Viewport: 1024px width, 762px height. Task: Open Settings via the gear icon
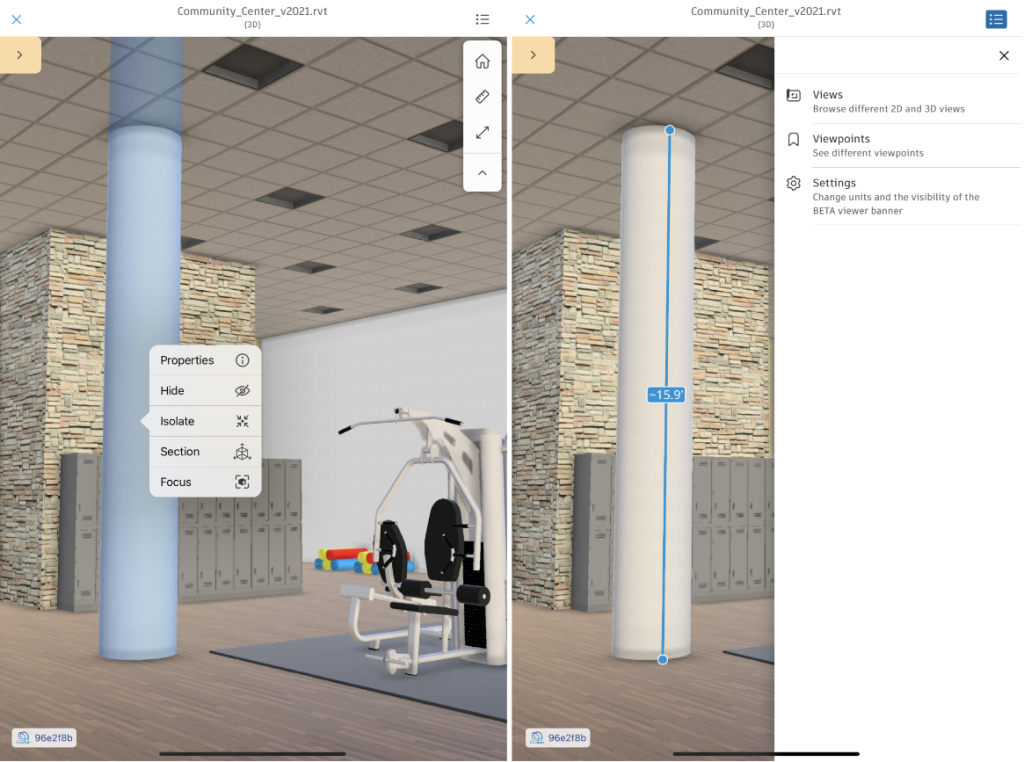click(793, 183)
